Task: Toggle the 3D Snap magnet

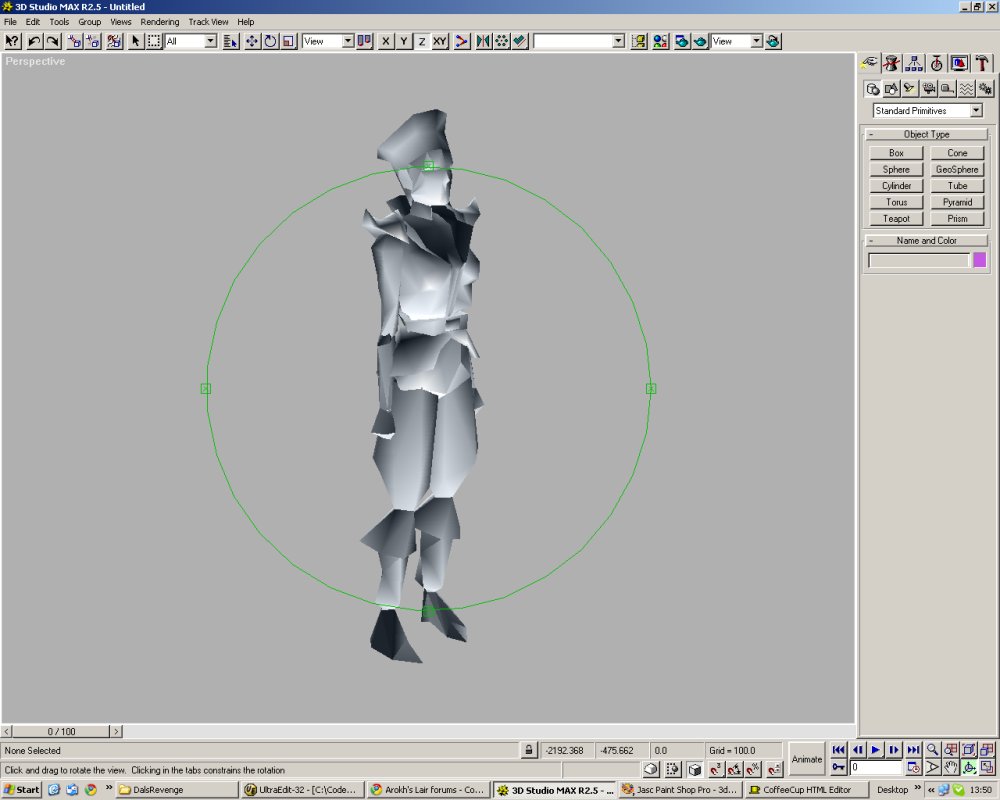Action: (716, 769)
